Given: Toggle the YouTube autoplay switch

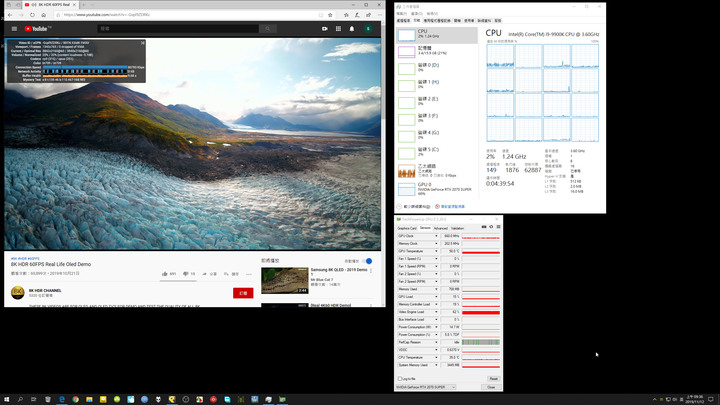Looking at the screenshot, I should pos(368,261).
